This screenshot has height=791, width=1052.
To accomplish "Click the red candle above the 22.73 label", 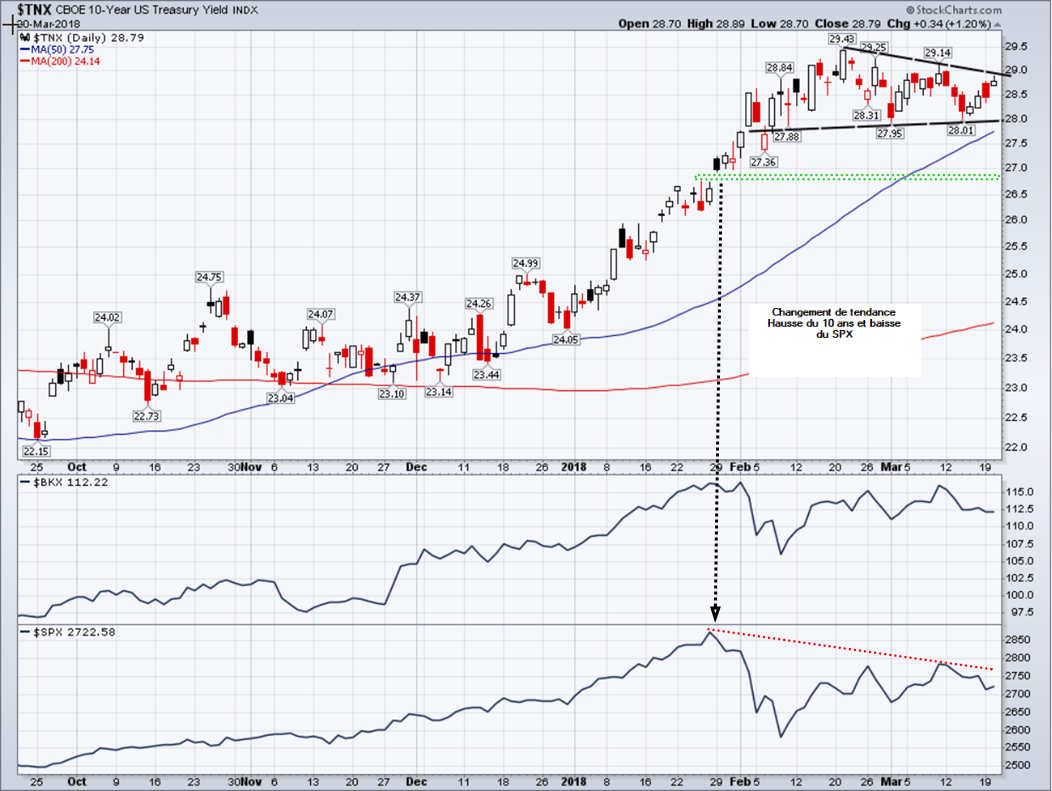I will pyautogui.click(x=148, y=386).
